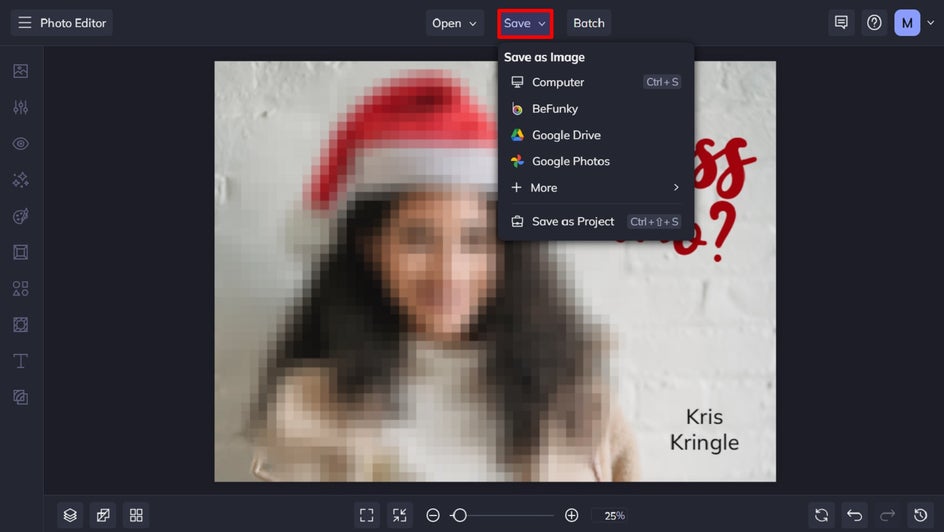
Task: Expand the account dropdown arrow
Action: point(930,23)
